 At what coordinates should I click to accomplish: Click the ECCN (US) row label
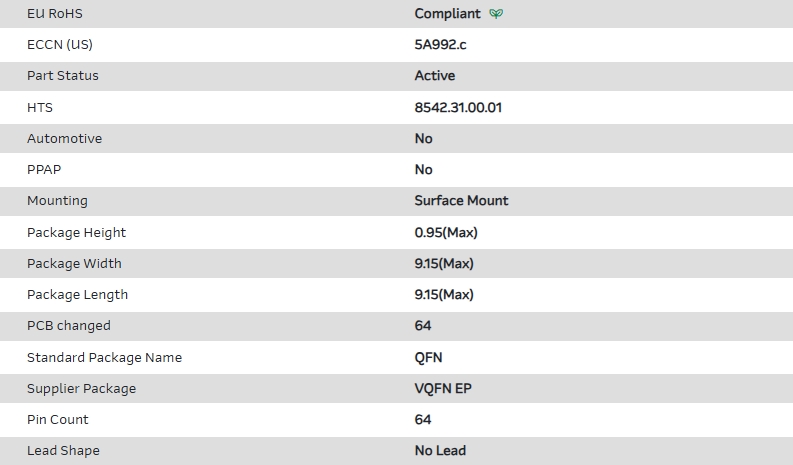60,45
